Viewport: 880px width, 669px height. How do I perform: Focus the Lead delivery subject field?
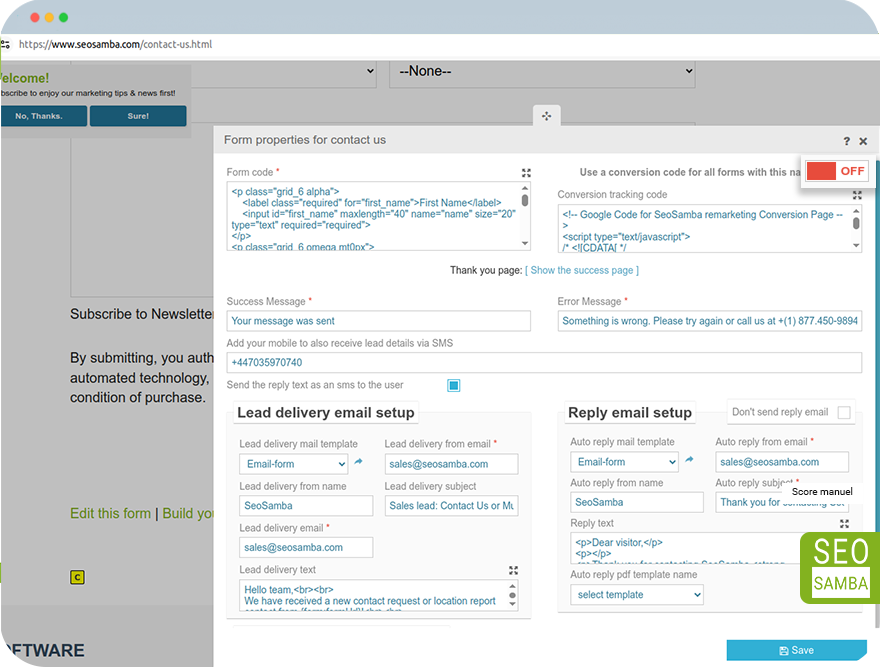pos(451,506)
